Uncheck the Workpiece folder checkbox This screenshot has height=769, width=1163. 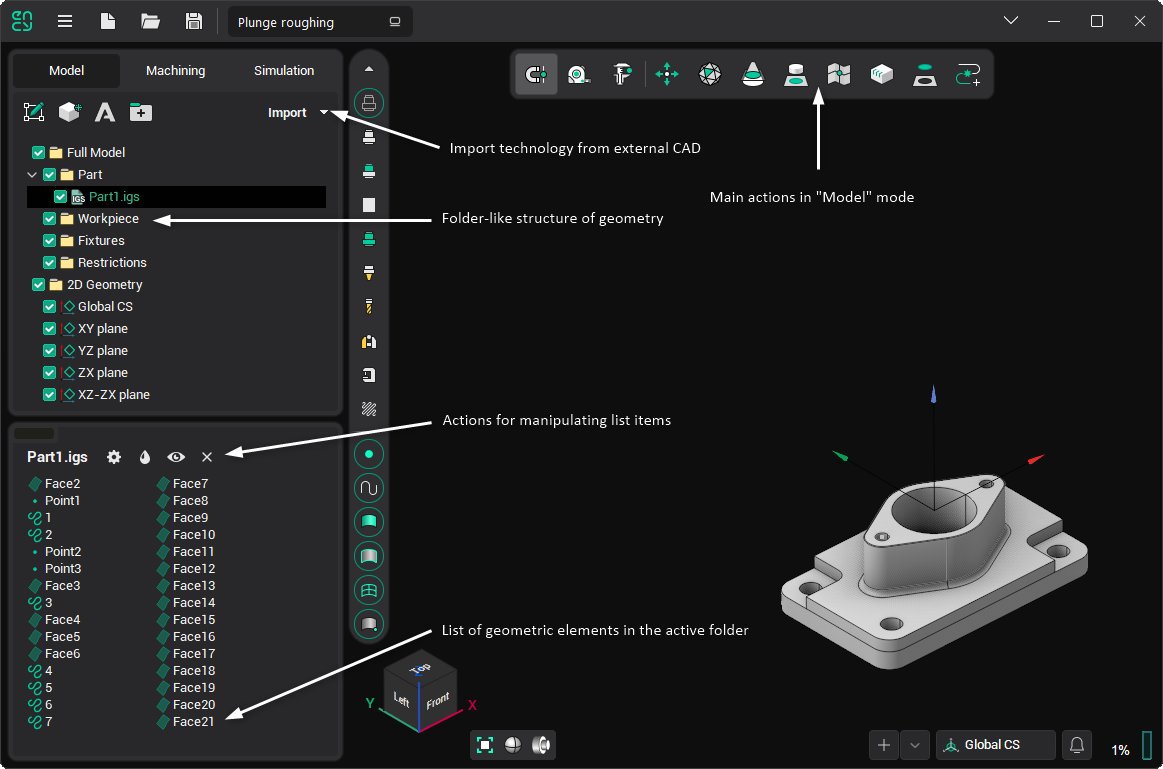tap(50, 219)
